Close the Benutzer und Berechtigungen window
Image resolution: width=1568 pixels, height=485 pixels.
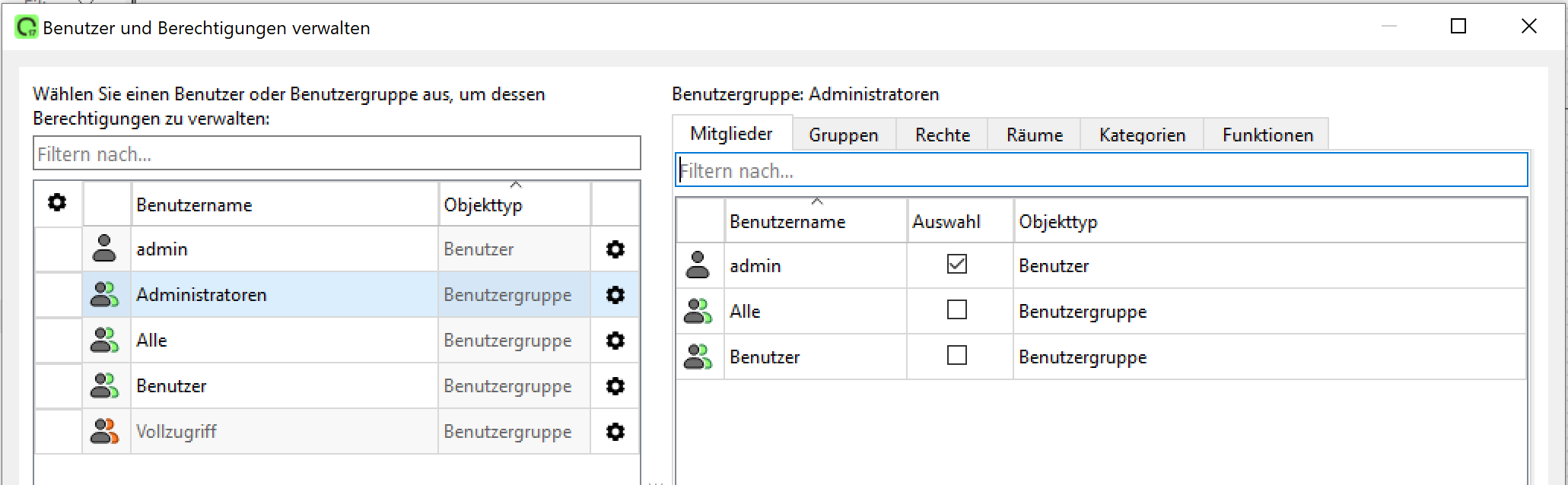(x=1529, y=27)
